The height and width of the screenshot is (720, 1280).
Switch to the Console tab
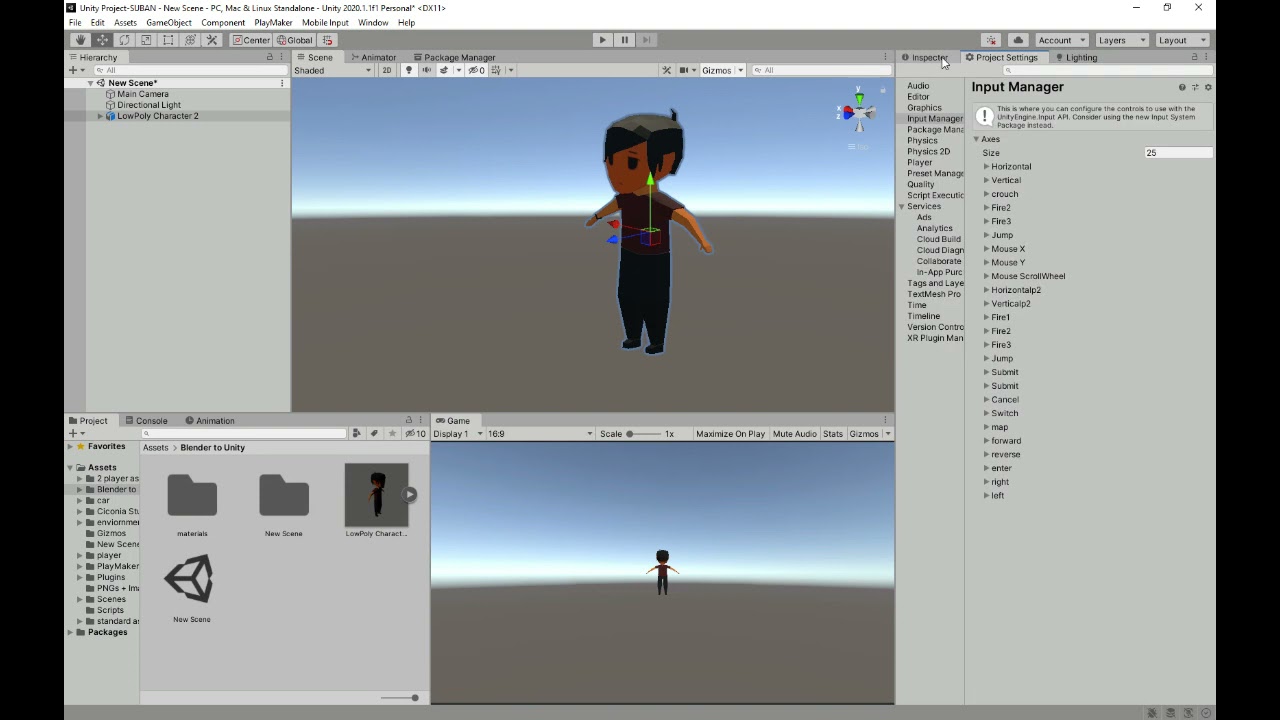(x=146, y=421)
